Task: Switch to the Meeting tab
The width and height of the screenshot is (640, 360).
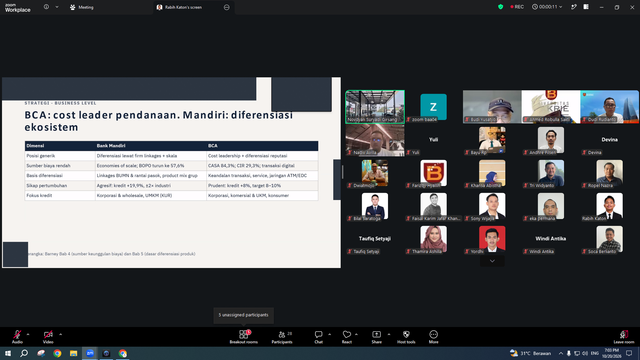Action: (x=82, y=7)
